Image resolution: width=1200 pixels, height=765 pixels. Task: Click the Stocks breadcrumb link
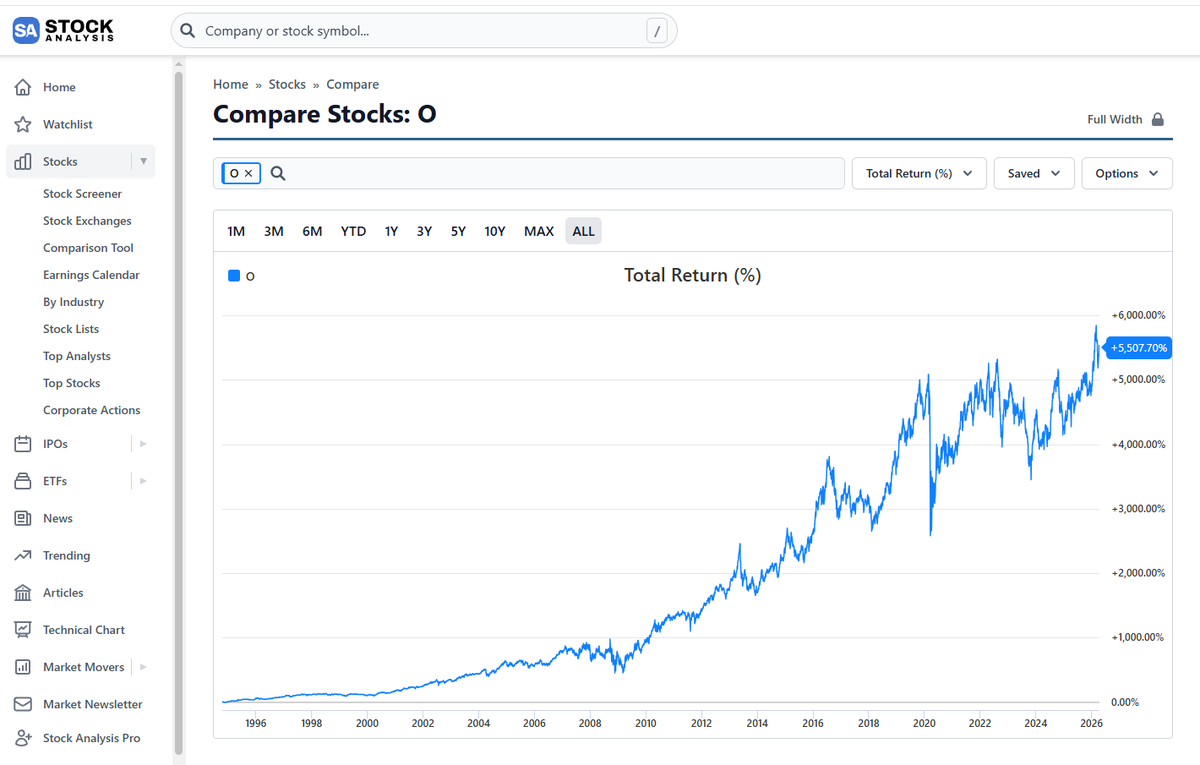pyautogui.click(x=287, y=85)
